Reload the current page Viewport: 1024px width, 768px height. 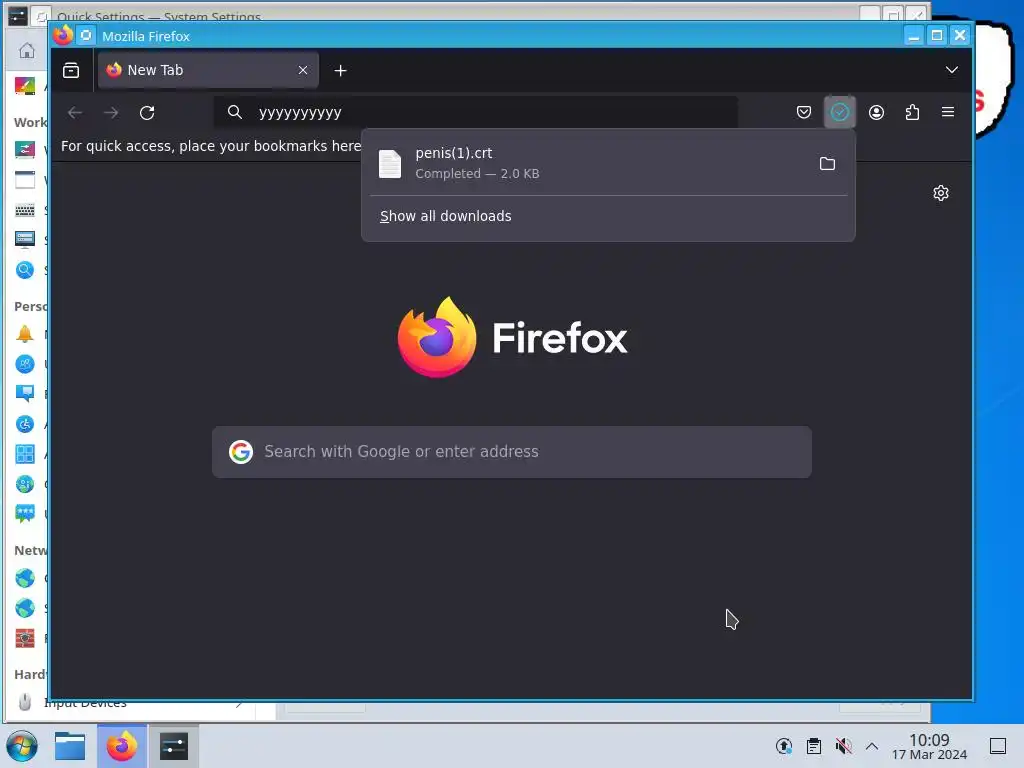coord(147,112)
